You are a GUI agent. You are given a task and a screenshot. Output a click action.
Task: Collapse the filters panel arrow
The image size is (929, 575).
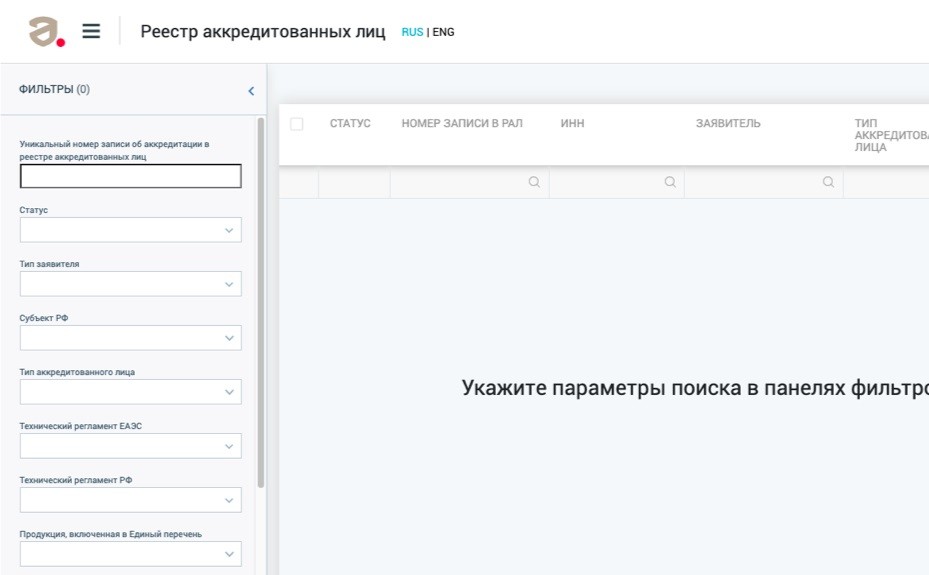[251, 91]
